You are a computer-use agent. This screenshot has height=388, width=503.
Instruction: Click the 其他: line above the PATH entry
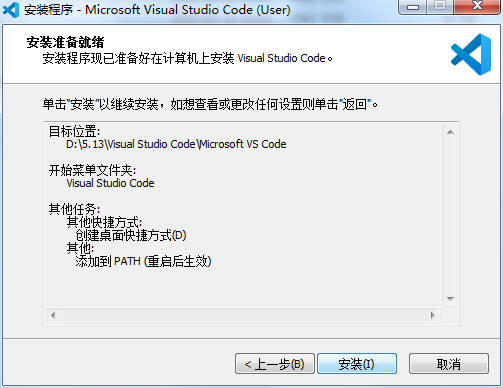80,248
